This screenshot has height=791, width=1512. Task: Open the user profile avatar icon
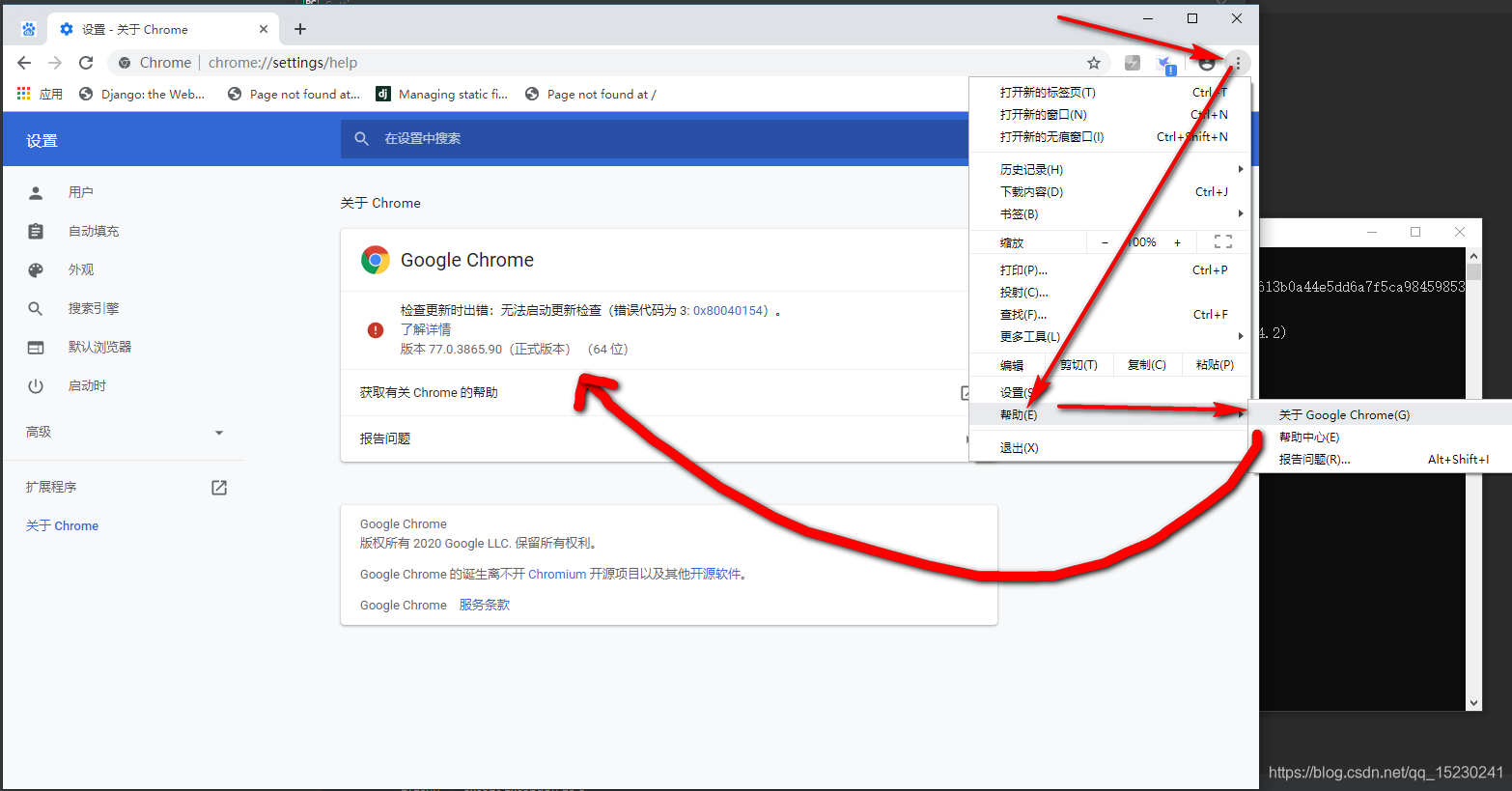point(1207,64)
